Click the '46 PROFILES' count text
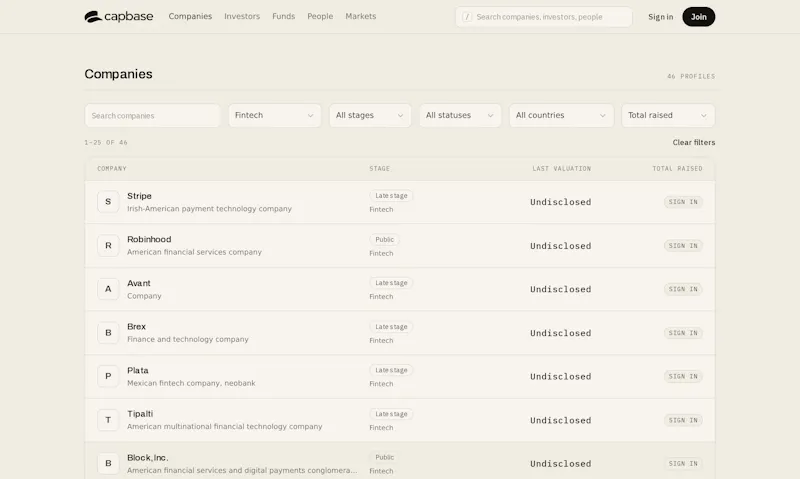 pyautogui.click(x=691, y=77)
